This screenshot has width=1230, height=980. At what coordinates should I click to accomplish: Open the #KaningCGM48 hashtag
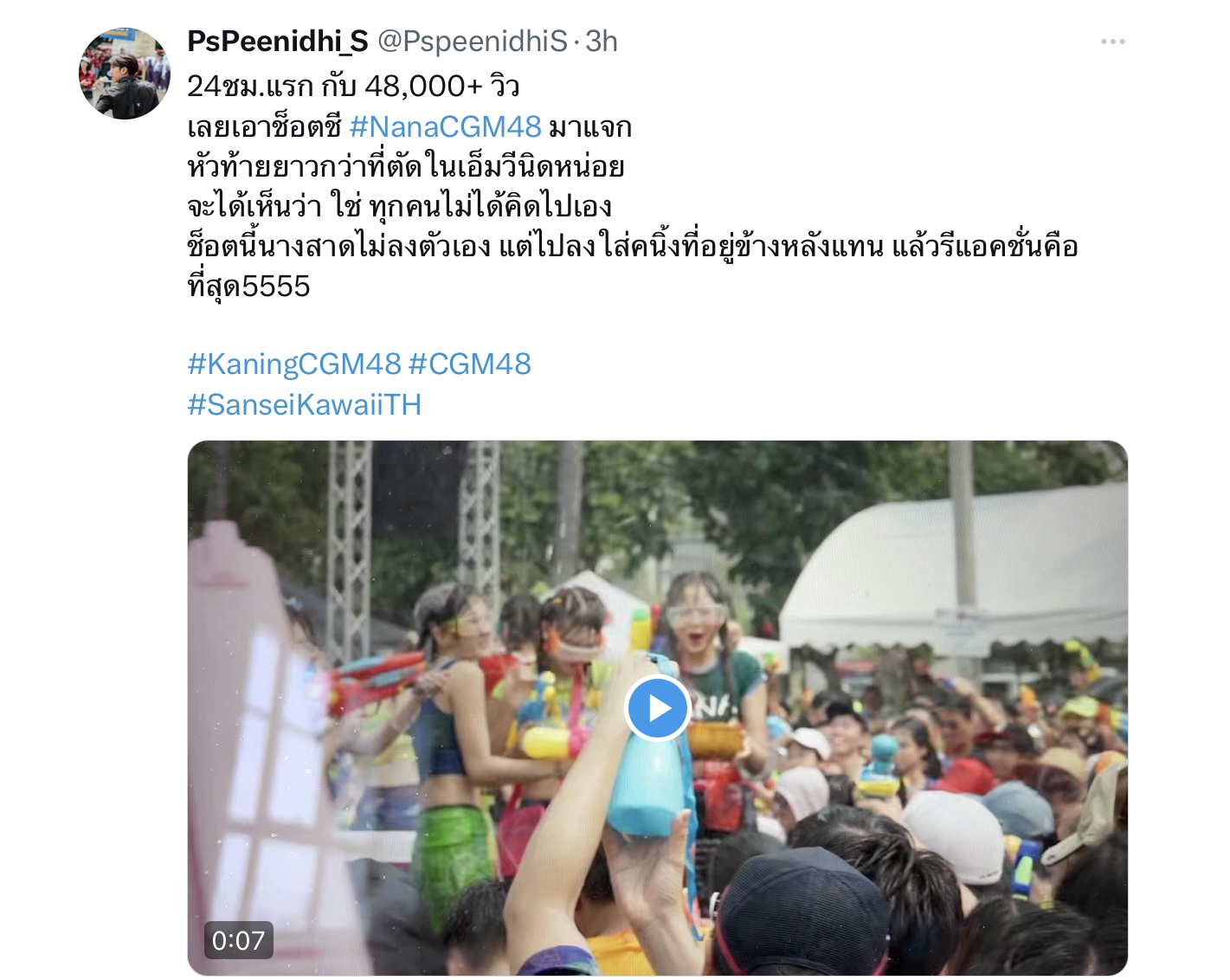coord(294,364)
